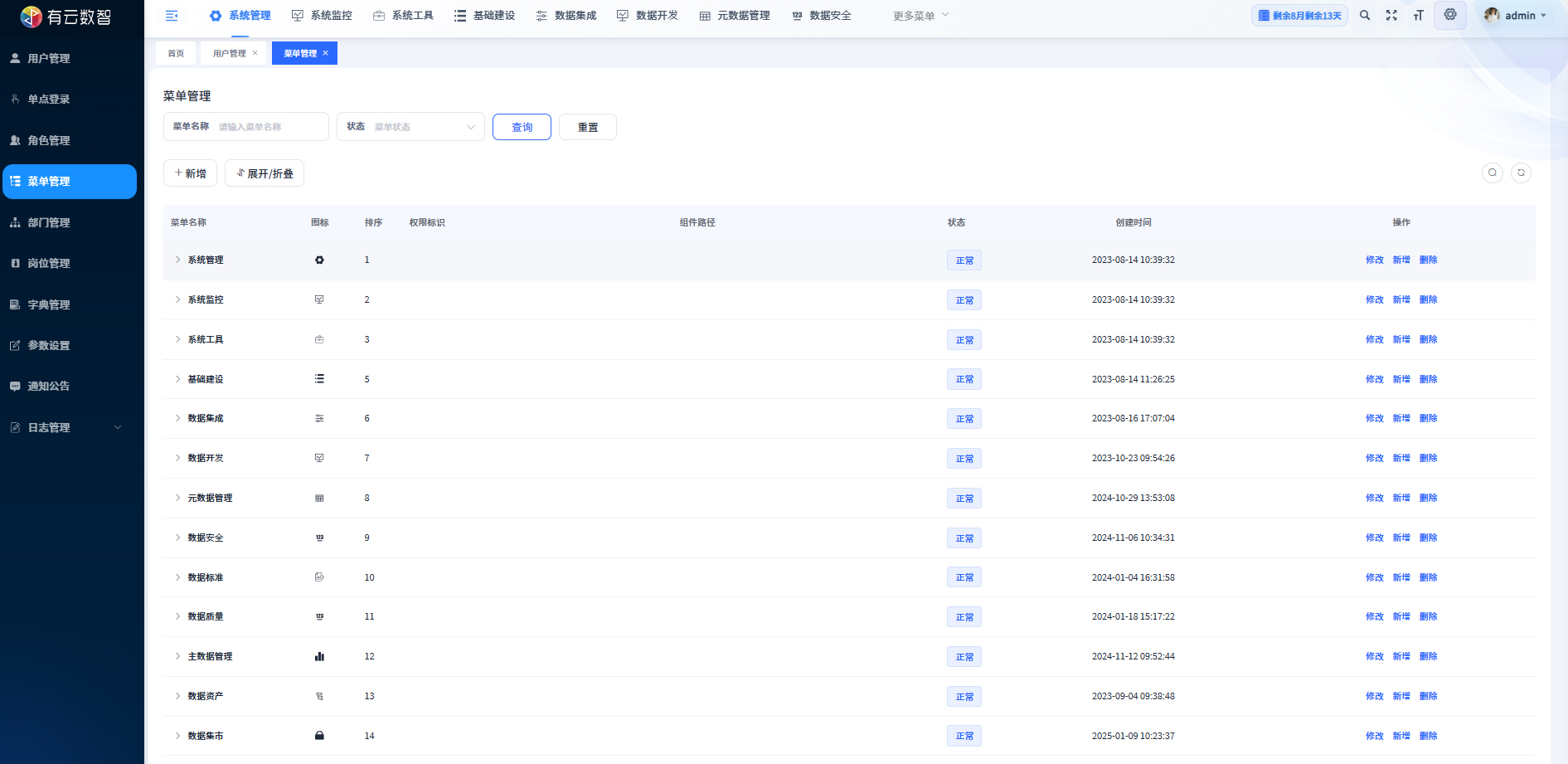The image size is (1568, 764).
Task: Open the top bar search icon
Action: coord(1365,16)
